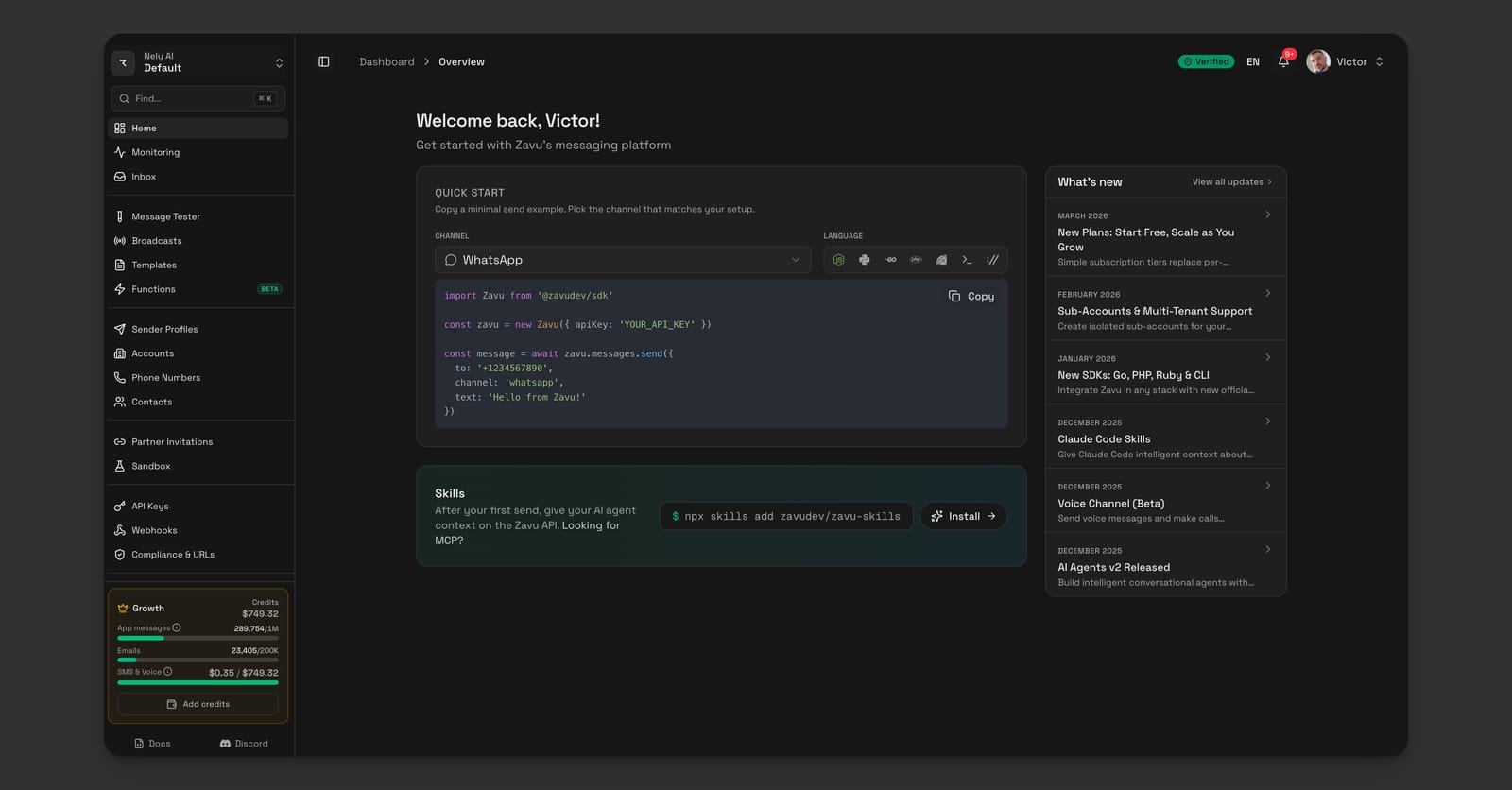
Task: Click Victor's profile avatar
Action: coord(1318,61)
